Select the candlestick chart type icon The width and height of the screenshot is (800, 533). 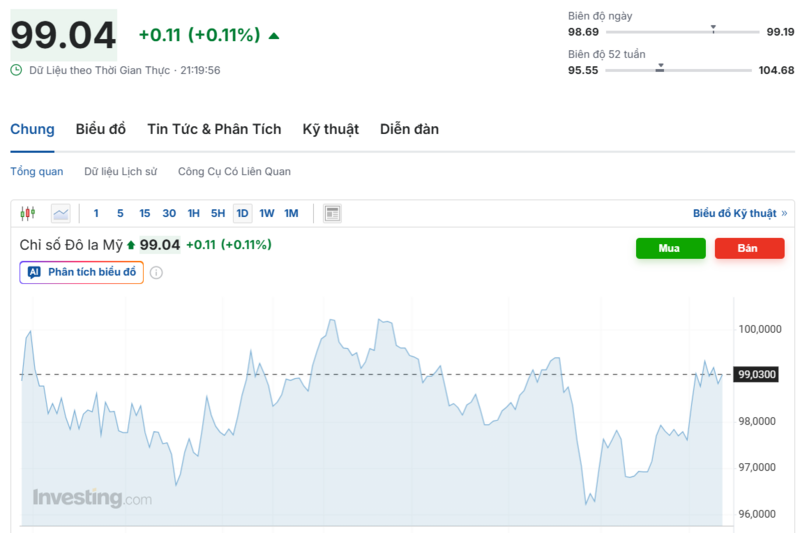coord(28,213)
